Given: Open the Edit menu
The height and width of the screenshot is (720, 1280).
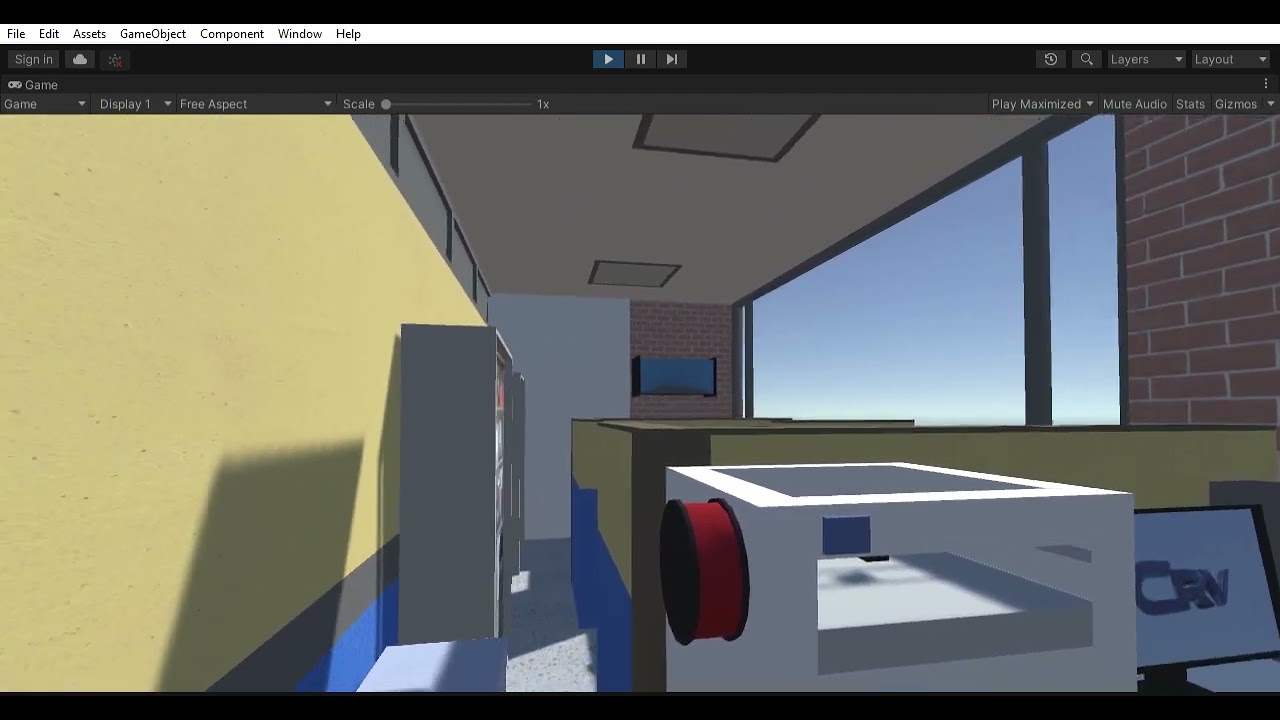Looking at the screenshot, I should click(x=49, y=34).
